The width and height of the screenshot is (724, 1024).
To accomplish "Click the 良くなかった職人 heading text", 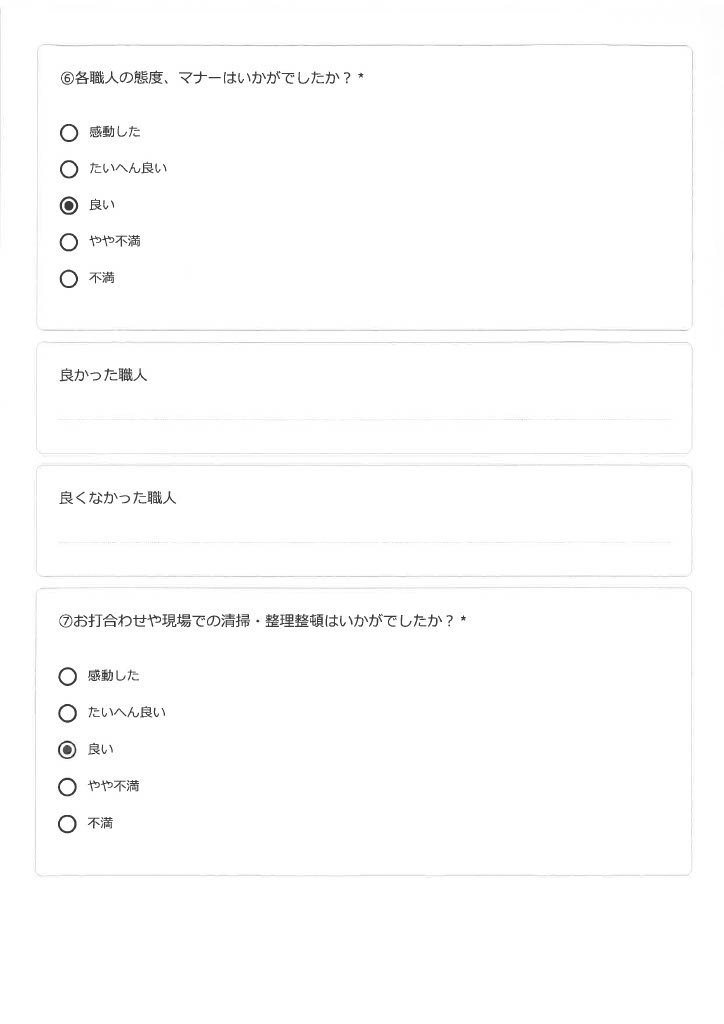I will tap(118, 498).
